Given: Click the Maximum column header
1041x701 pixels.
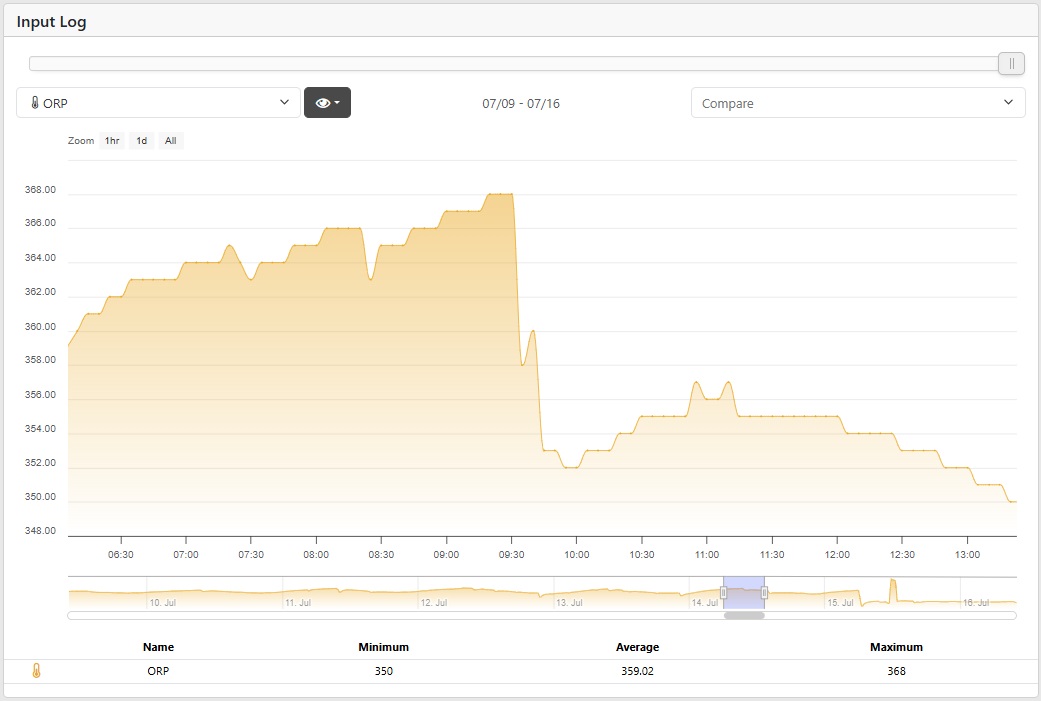Looking at the screenshot, I should pos(896,647).
